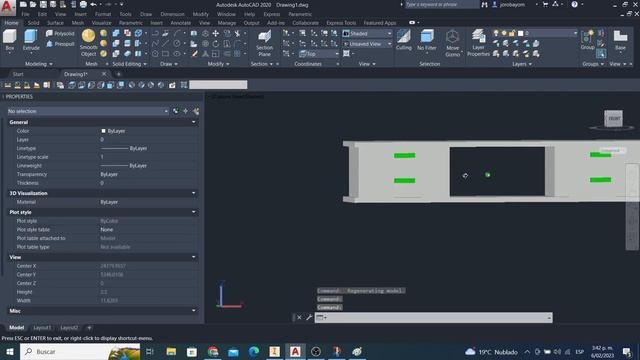Open the Unsaved View dropdown
The height and width of the screenshot is (360, 640).
[x=367, y=44]
